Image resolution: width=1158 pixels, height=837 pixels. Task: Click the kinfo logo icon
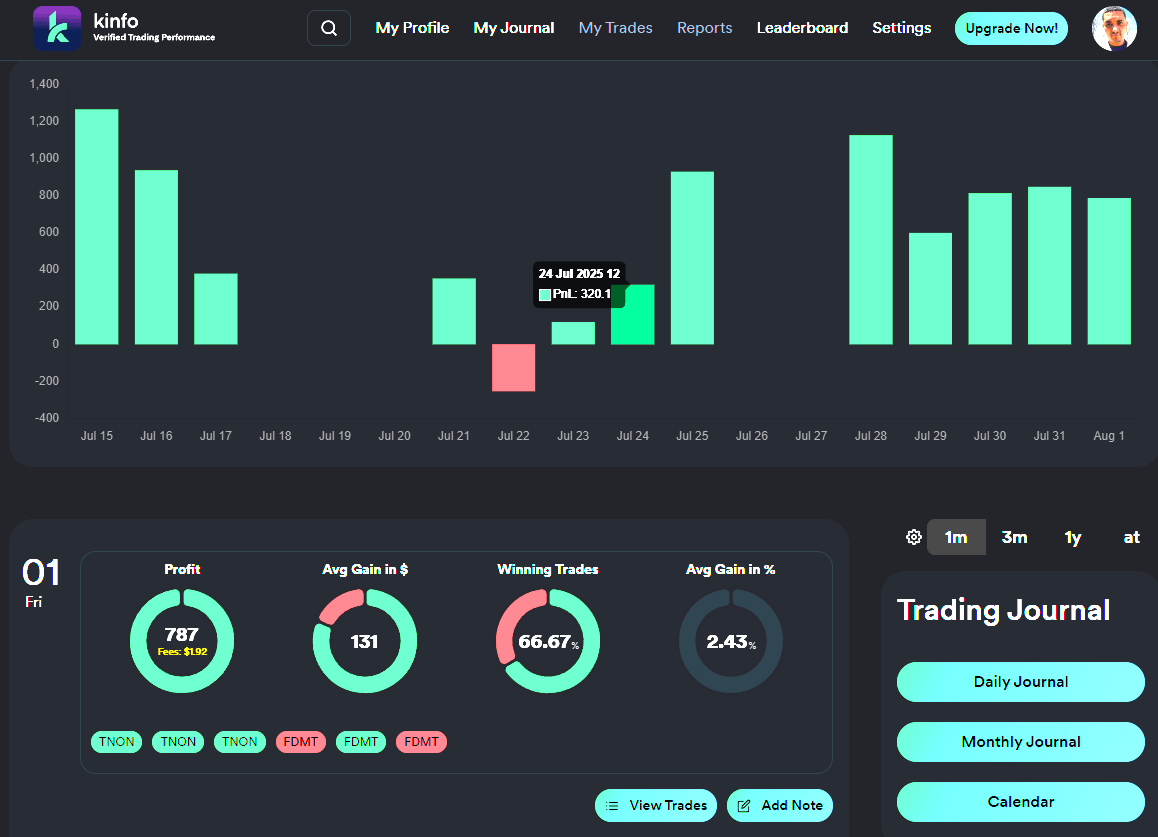click(57, 28)
